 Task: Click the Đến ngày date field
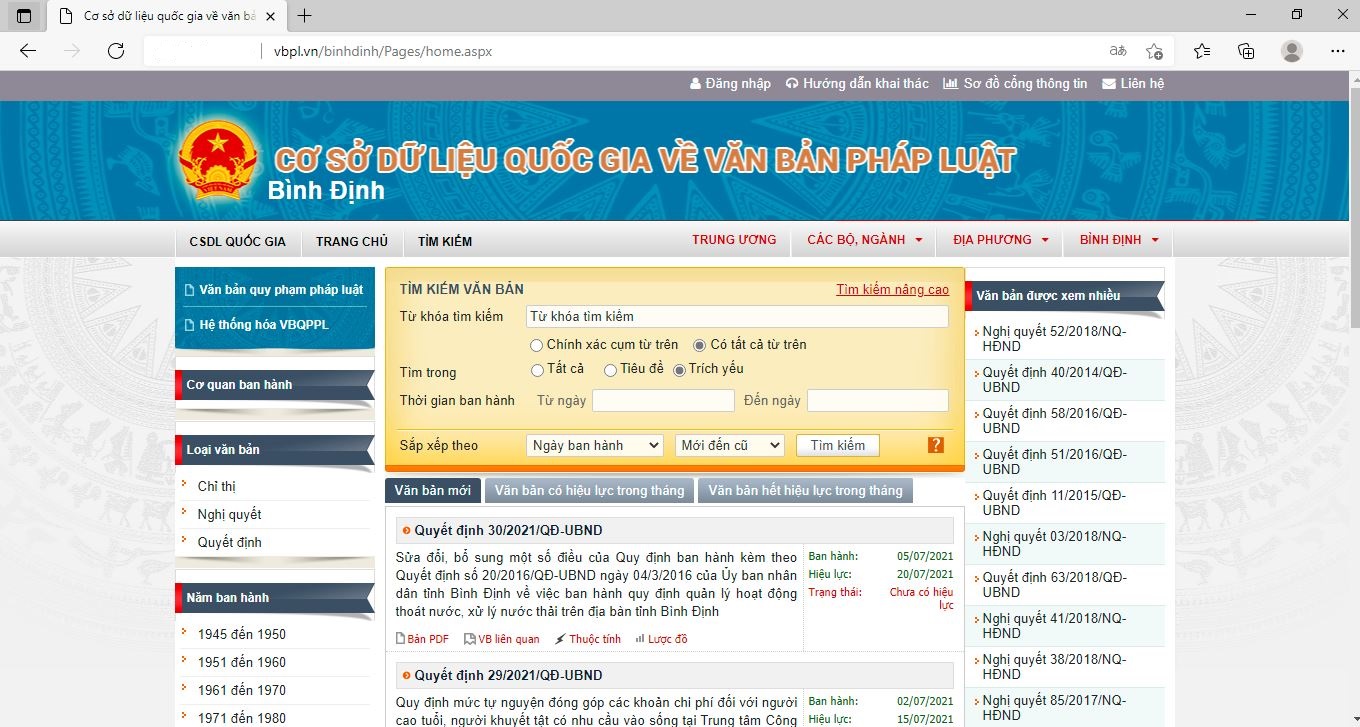pos(878,400)
